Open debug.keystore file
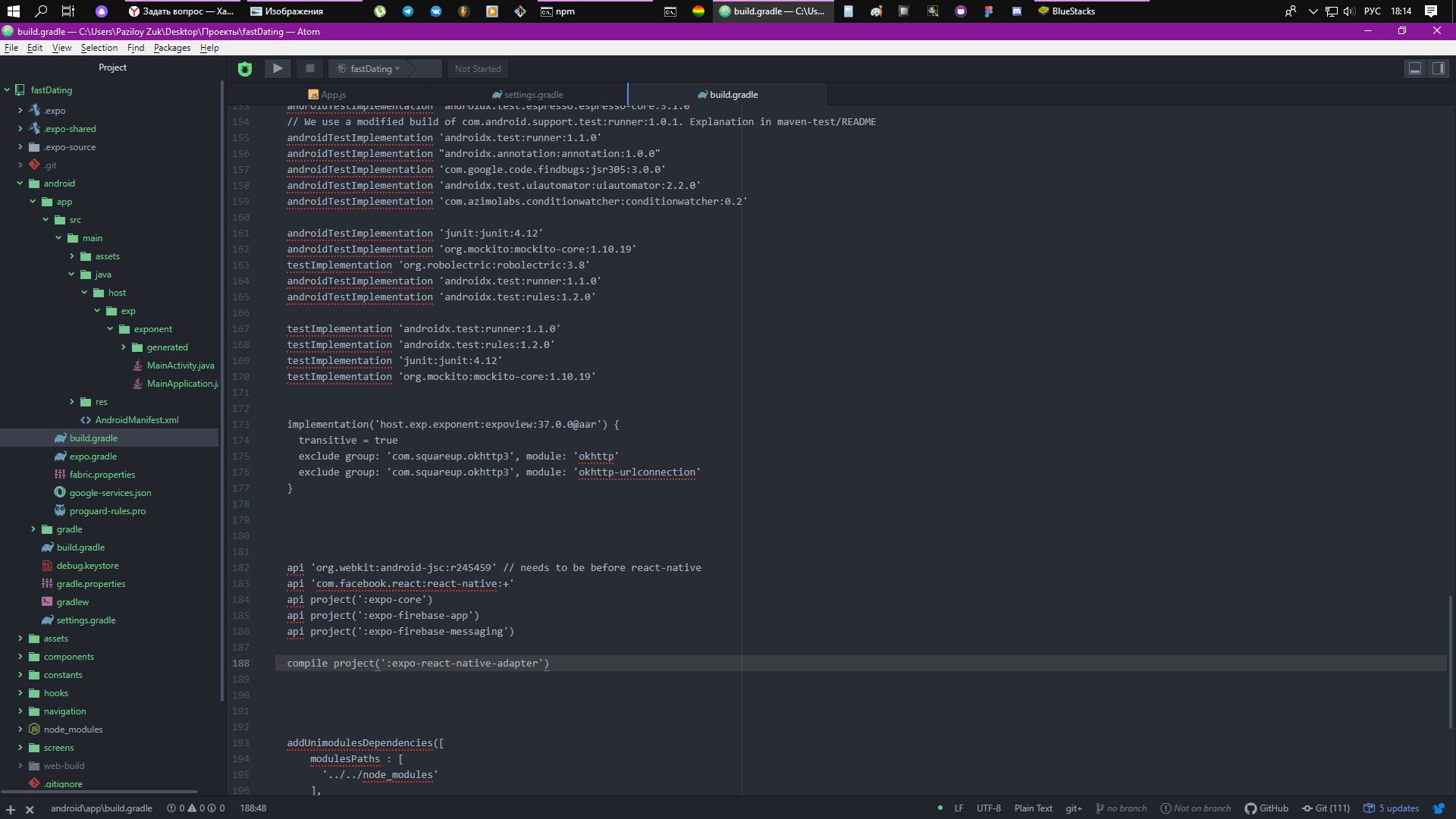Image resolution: width=1456 pixels, height=819 pixels. coord(80,566)
